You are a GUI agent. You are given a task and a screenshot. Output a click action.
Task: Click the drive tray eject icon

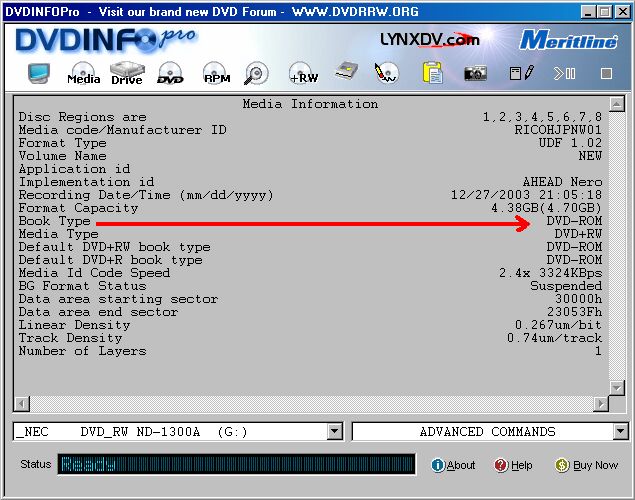click(347, 71)
